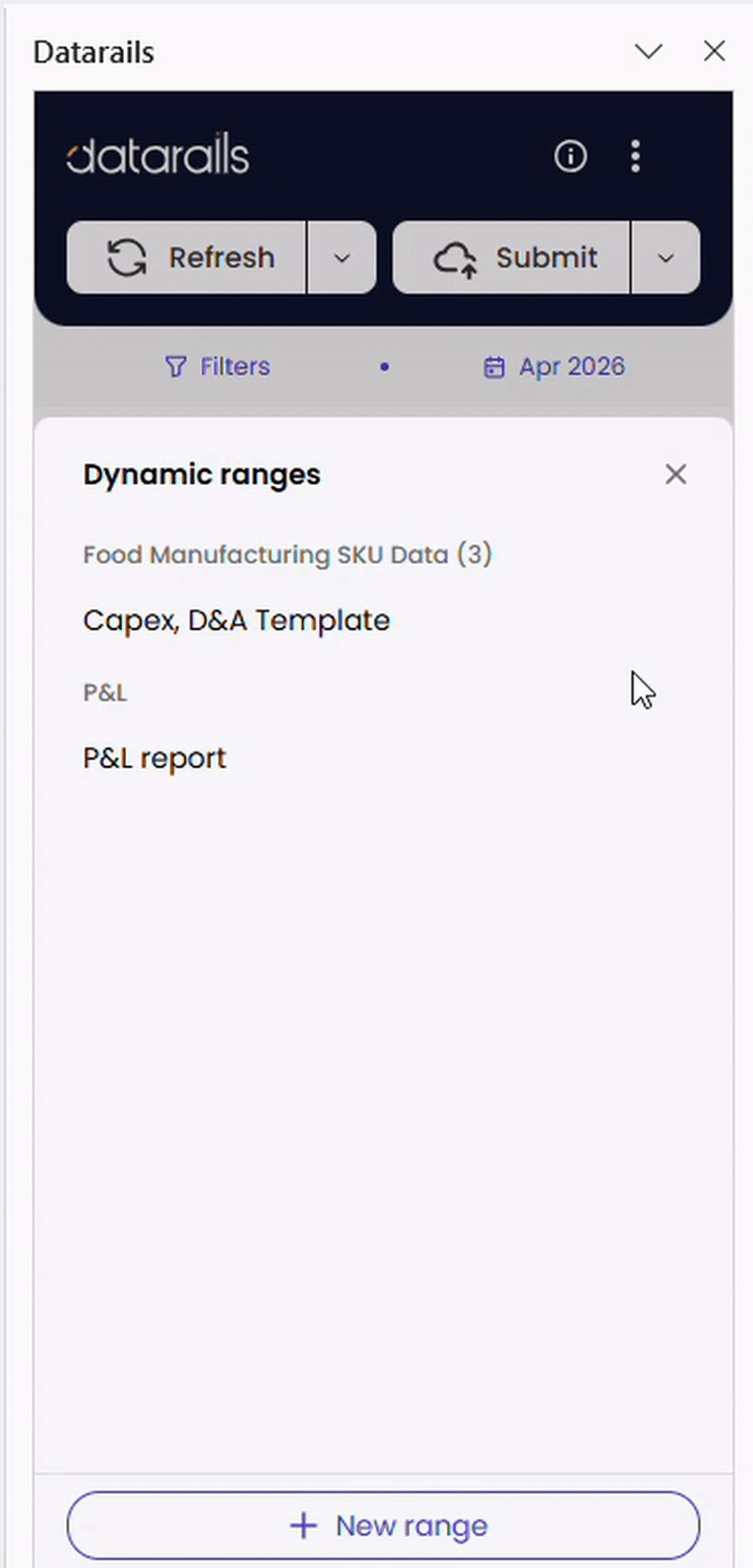Open the Apr 2026 date picker

[x=554, y=366]
